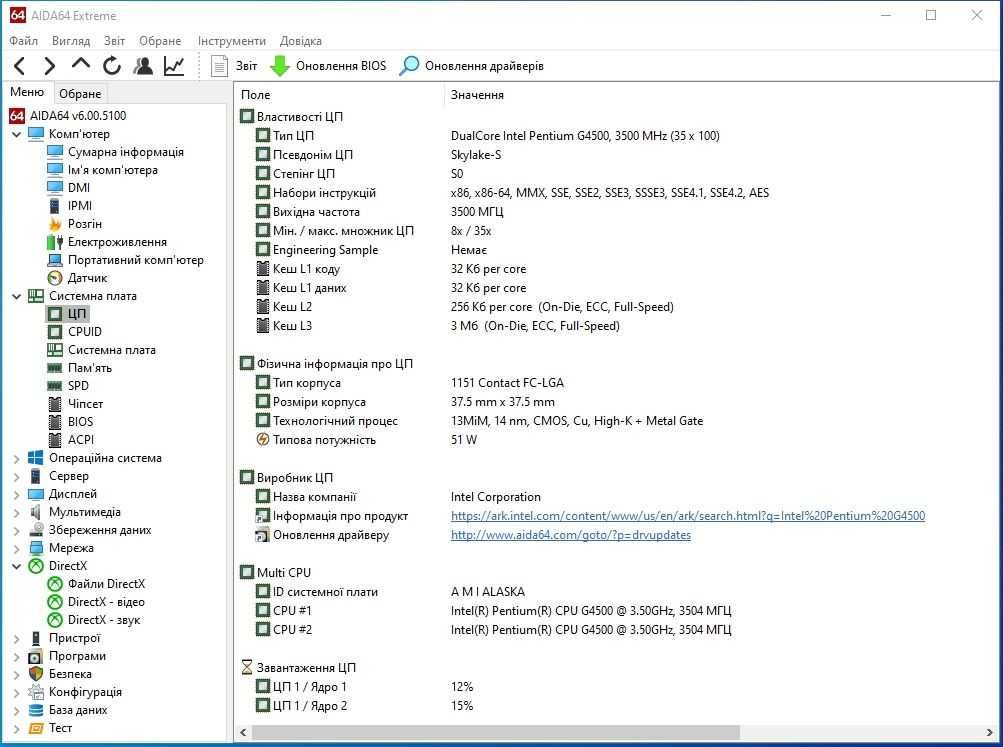The image size is (1003, 747).
Task: Expand the Пристрої node
Action: (17, 638)
